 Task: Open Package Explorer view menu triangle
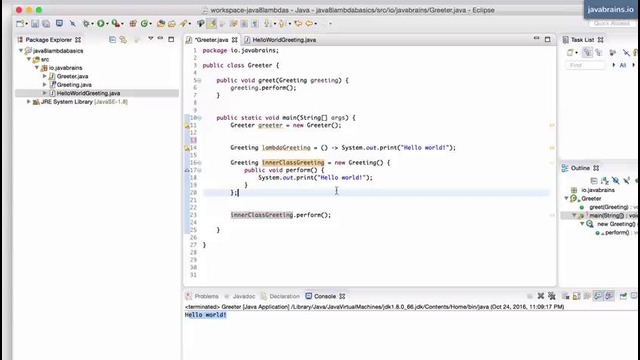point(151,39)
